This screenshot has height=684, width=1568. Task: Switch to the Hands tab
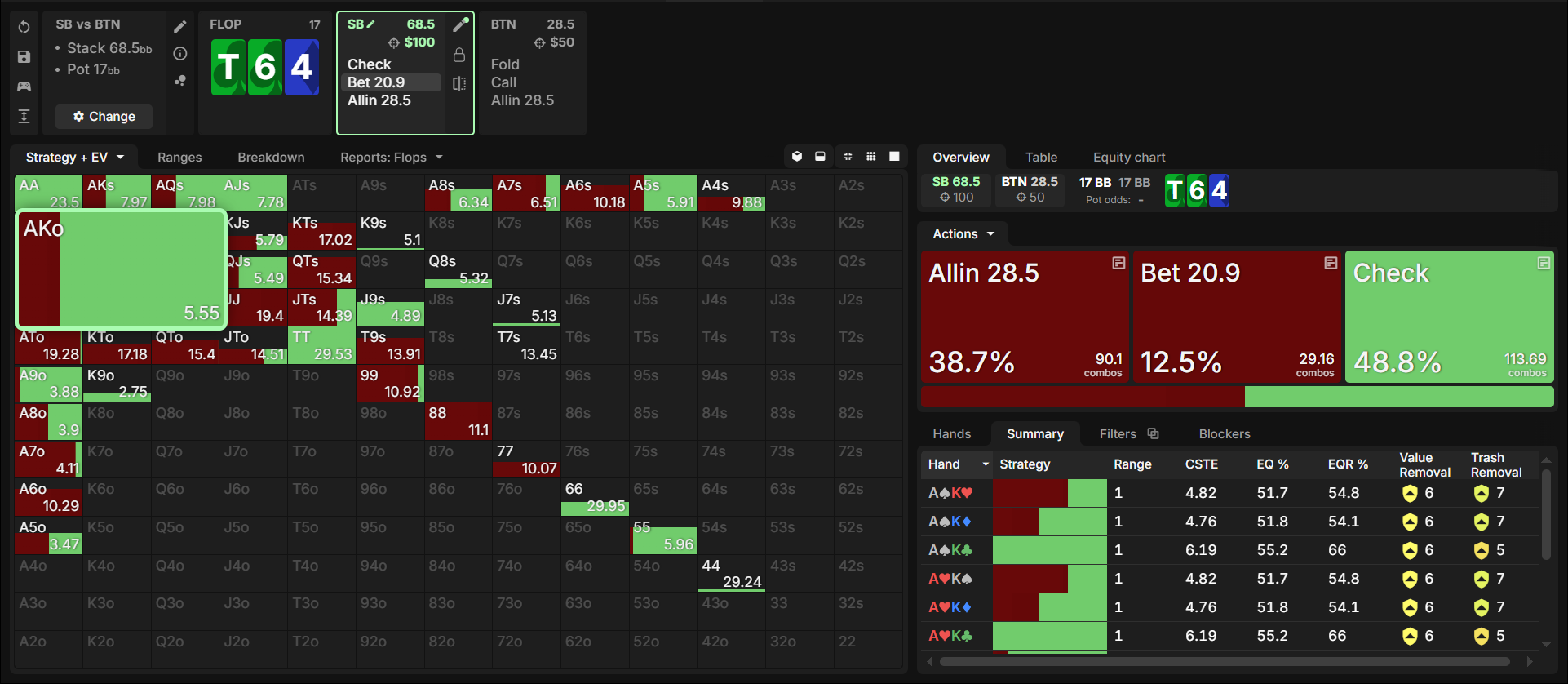coord(952,433)
